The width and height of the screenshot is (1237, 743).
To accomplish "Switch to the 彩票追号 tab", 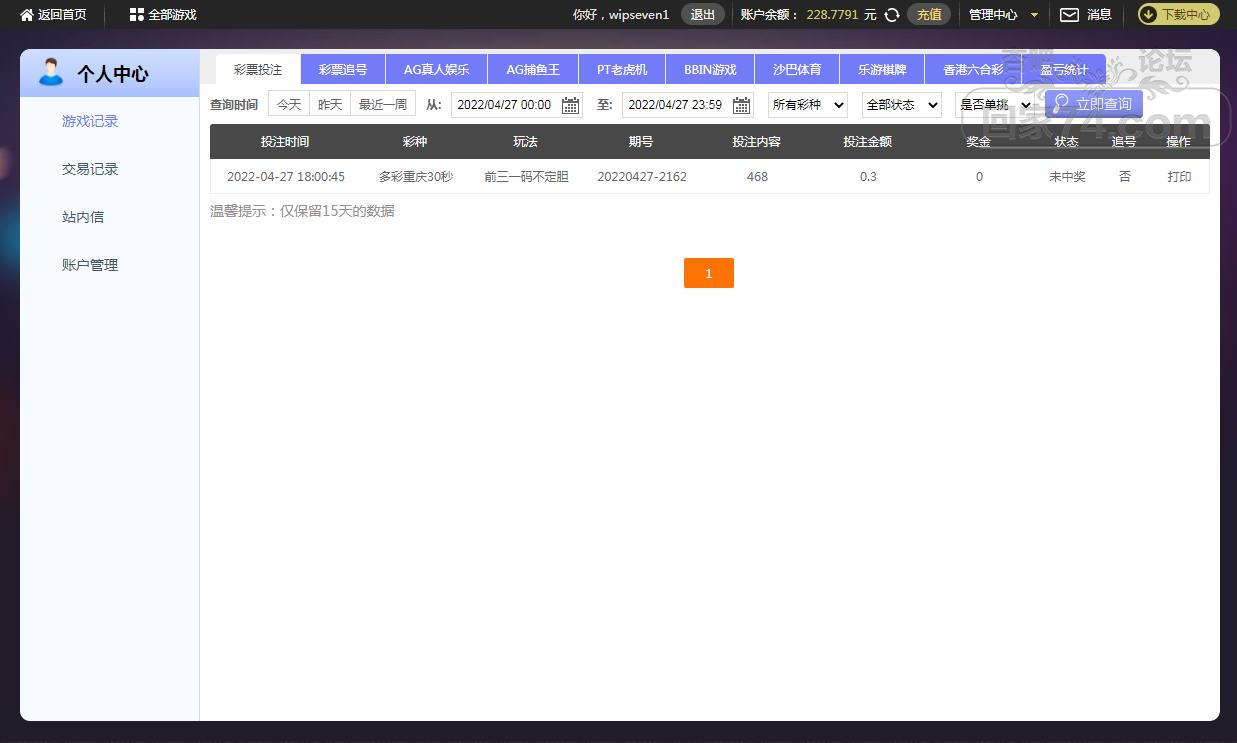I will (343, 70).
